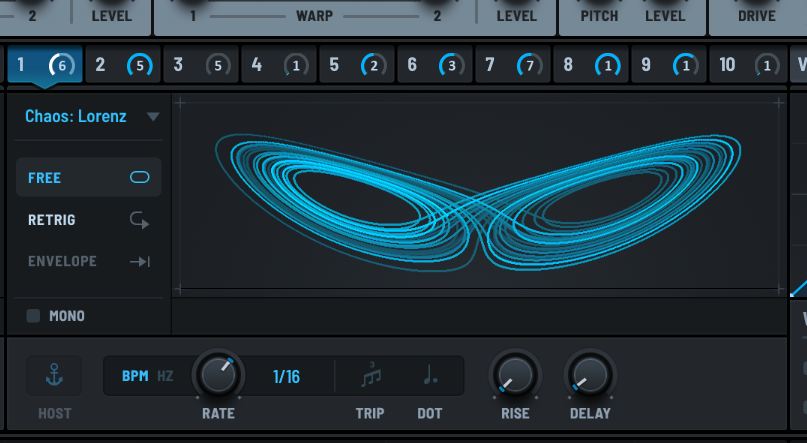Image resolution: width=807 pixels, height=443 pixels.
Task: Click the ring showing 7 on tab 7
Action: pyautogui.click(x=530, y=65)
